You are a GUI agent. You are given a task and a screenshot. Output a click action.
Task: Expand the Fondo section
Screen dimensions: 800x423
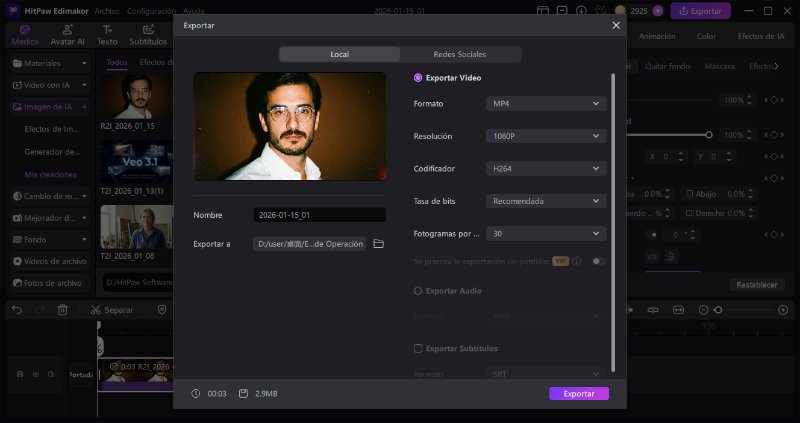[x=49, y=239]
